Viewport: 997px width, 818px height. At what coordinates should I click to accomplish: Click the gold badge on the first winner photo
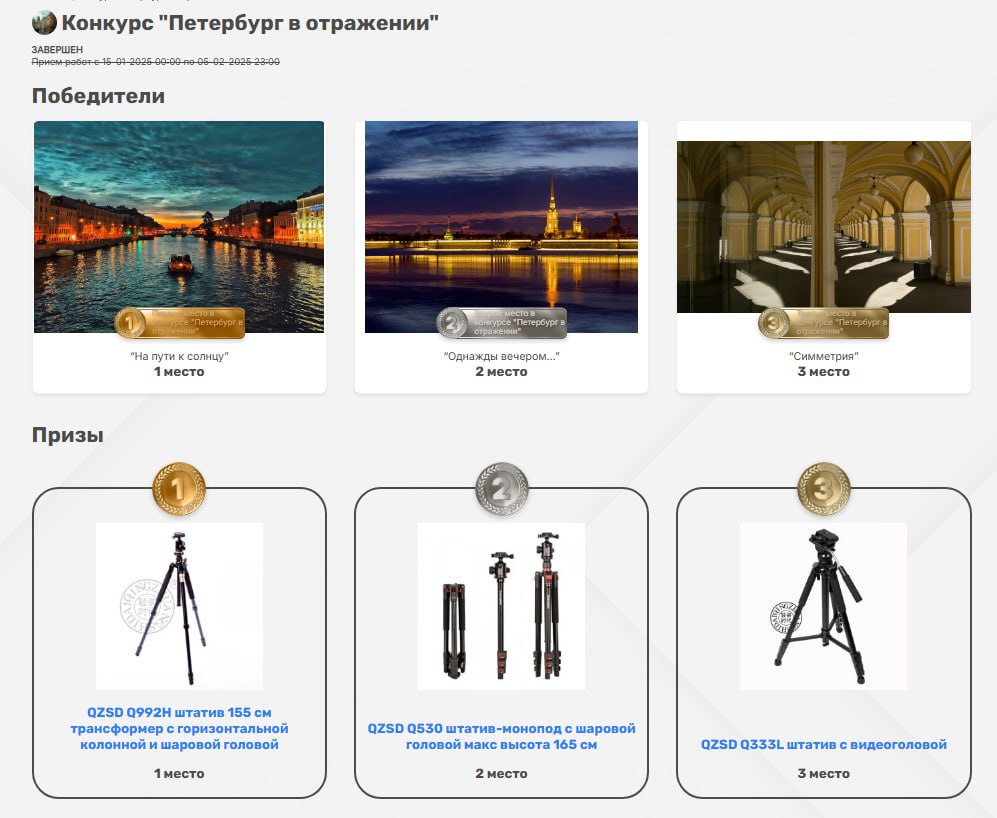pyautogui.click(x=179, y=323)
